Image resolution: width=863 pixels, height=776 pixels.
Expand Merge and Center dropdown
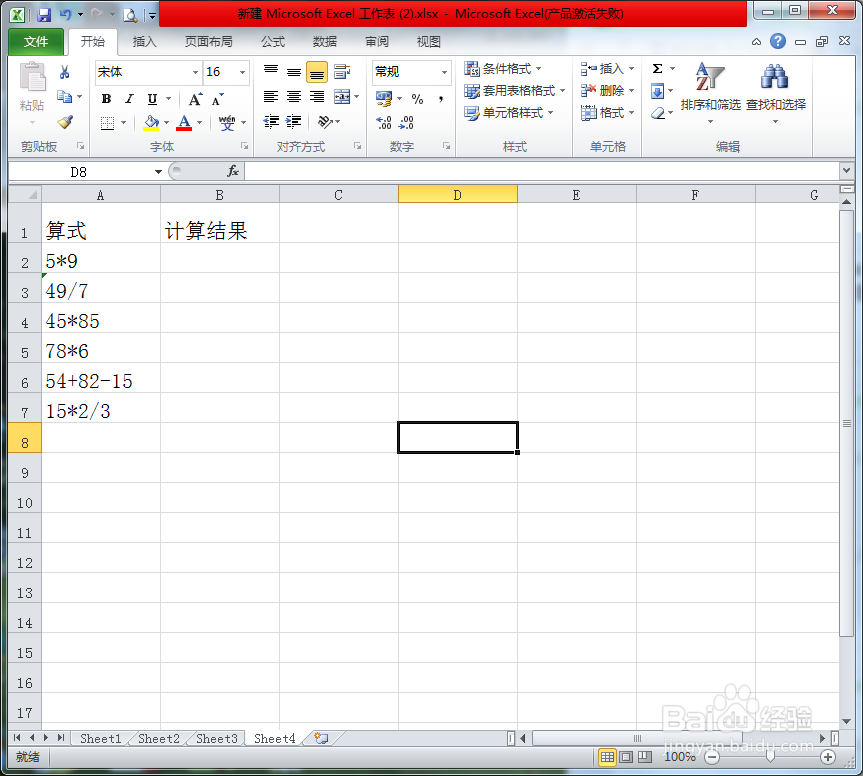click(x=357, y=97)
